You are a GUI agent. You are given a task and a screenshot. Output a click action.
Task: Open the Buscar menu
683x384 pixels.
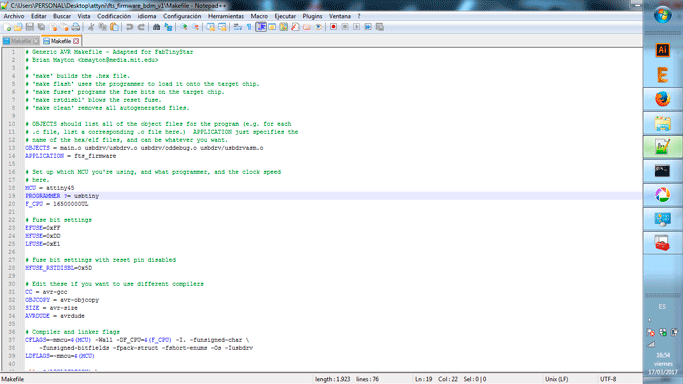[62, 16]
